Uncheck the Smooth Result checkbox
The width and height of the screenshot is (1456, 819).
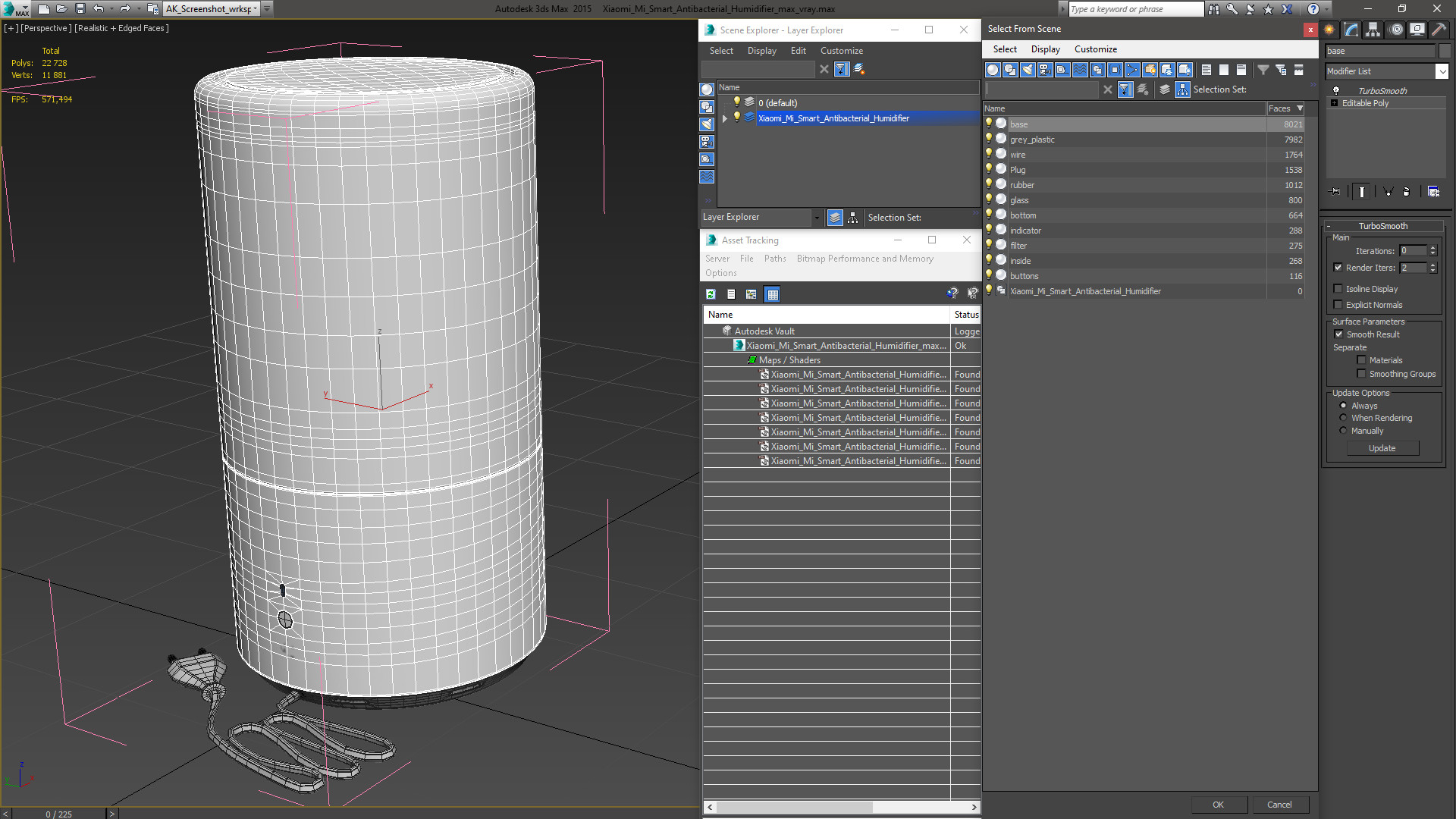coord(1339,334)
